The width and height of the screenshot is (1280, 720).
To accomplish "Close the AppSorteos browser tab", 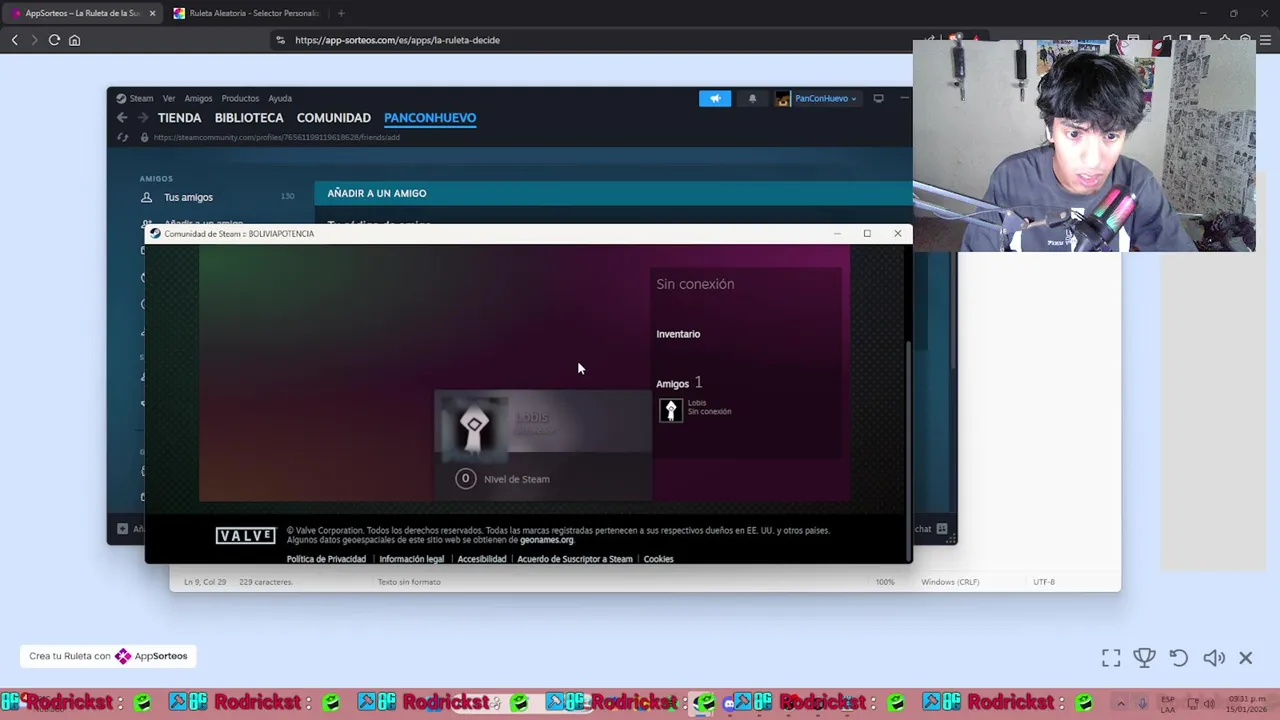I will [x=152, y=13].
